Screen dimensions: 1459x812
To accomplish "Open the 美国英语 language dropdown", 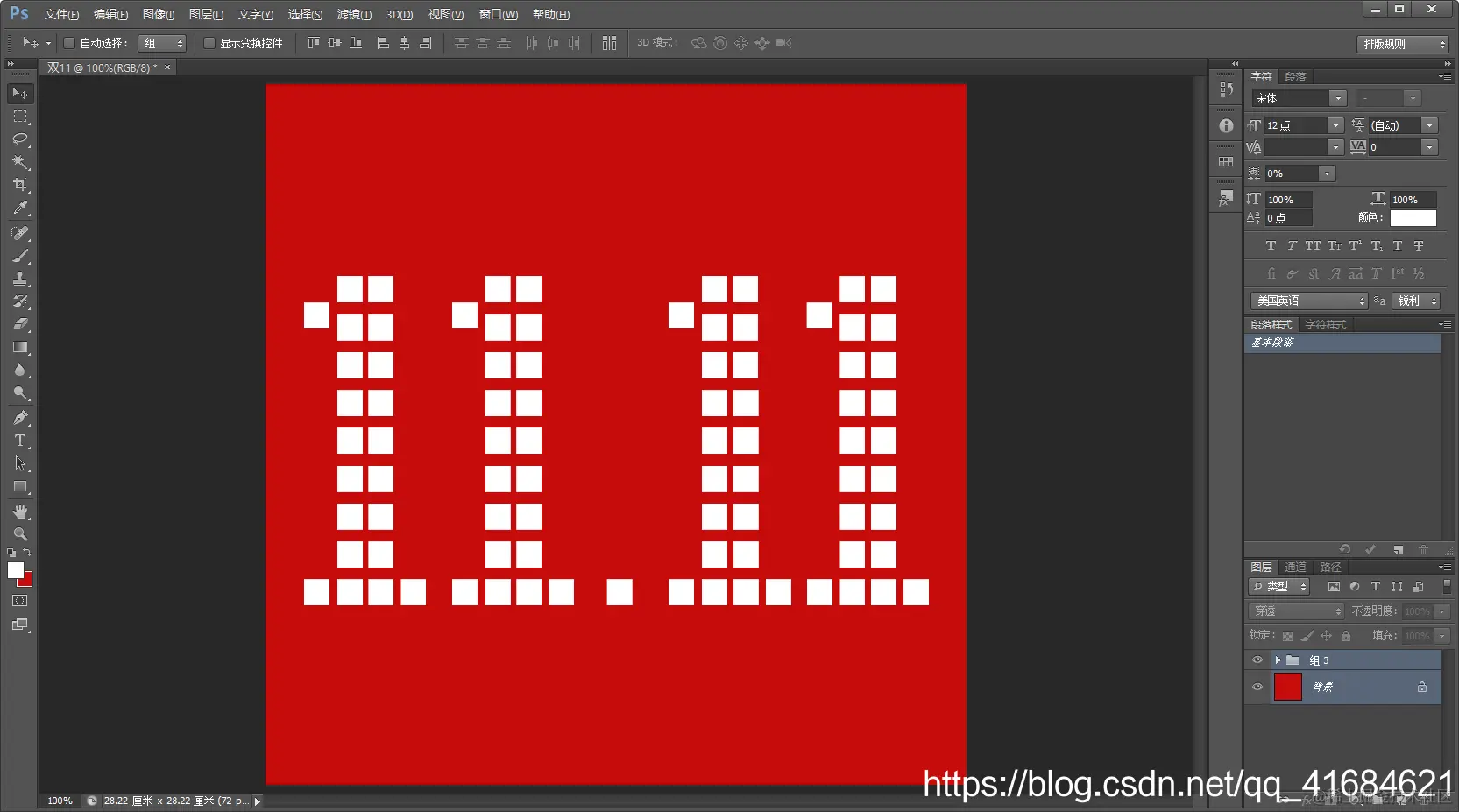I will (x=1309, y=300).
